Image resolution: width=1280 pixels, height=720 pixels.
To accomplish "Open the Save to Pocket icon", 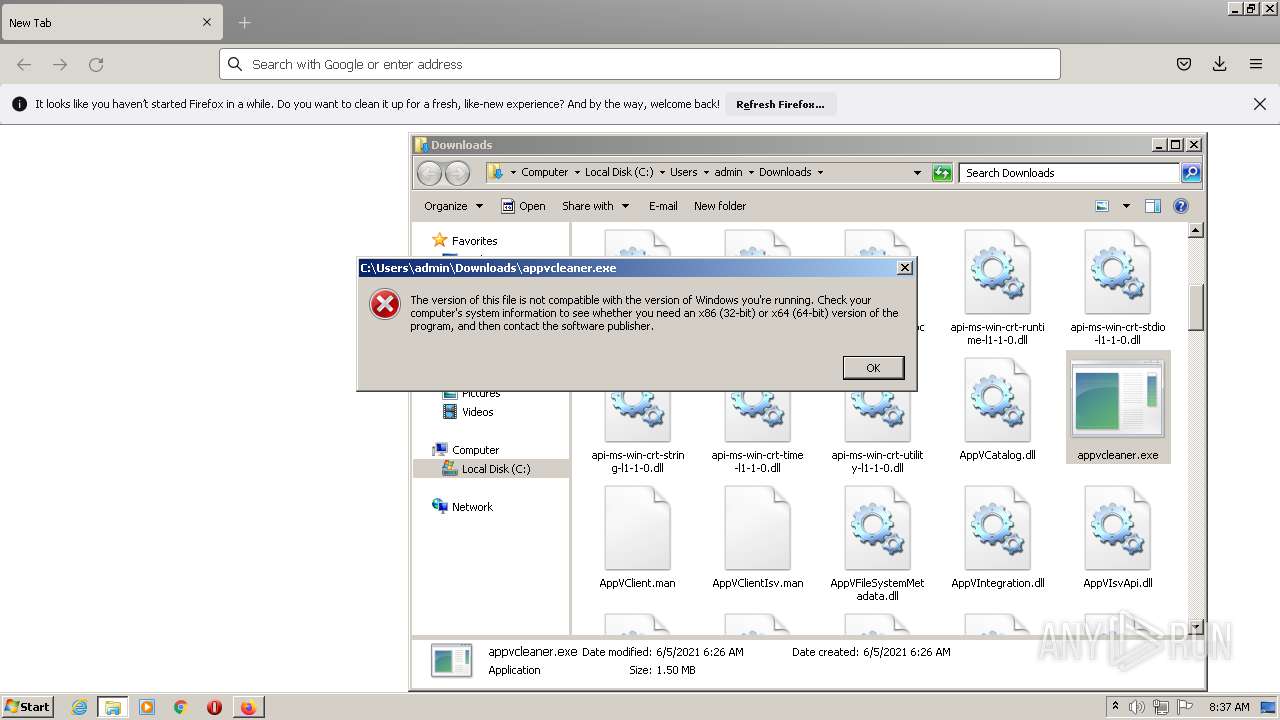I will (x=1184, y=64).
